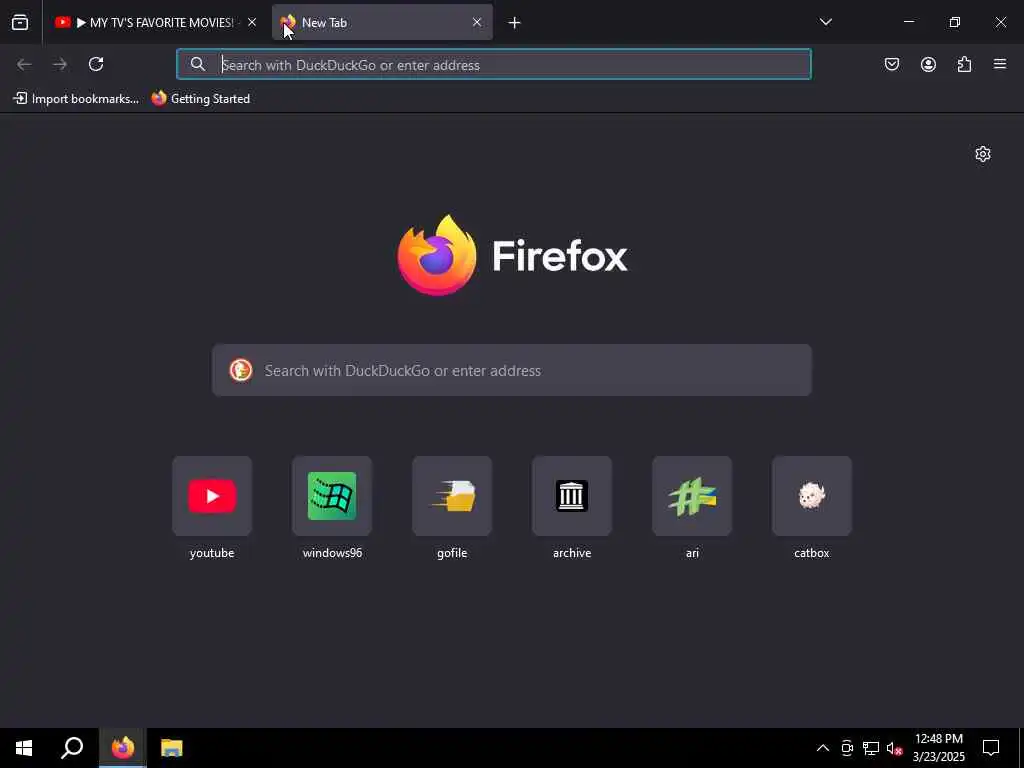
Task: Switch to MY TV'S FAVORITE MOVIES YouTube tab
Action: (x=153, y=23)
